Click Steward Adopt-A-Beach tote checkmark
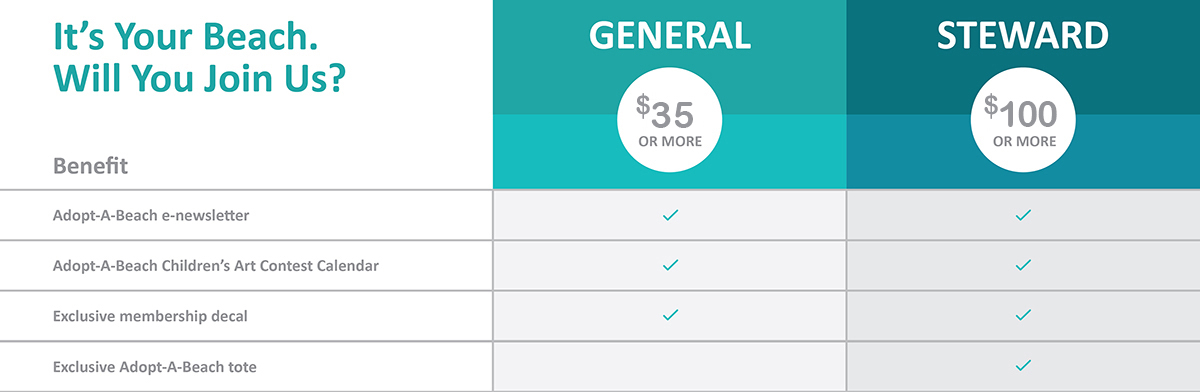This screenshot has width=1200, height=392. (x=1022, y=366)
